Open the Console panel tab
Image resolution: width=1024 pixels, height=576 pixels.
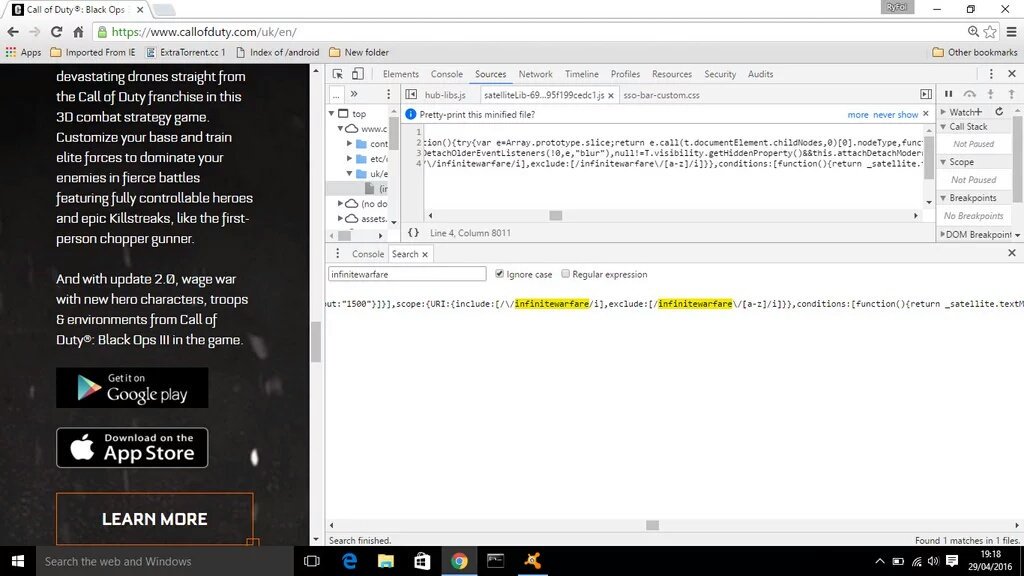click(x=447, y=74)
